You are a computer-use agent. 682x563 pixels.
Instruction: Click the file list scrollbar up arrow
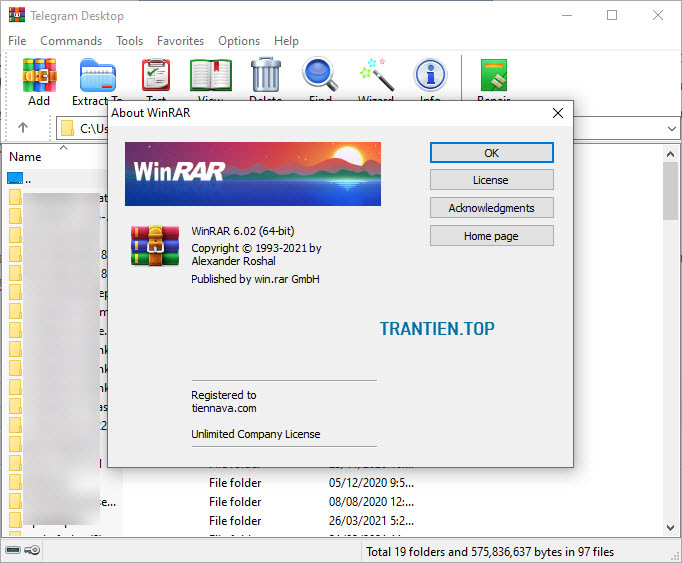coord(670,154)
